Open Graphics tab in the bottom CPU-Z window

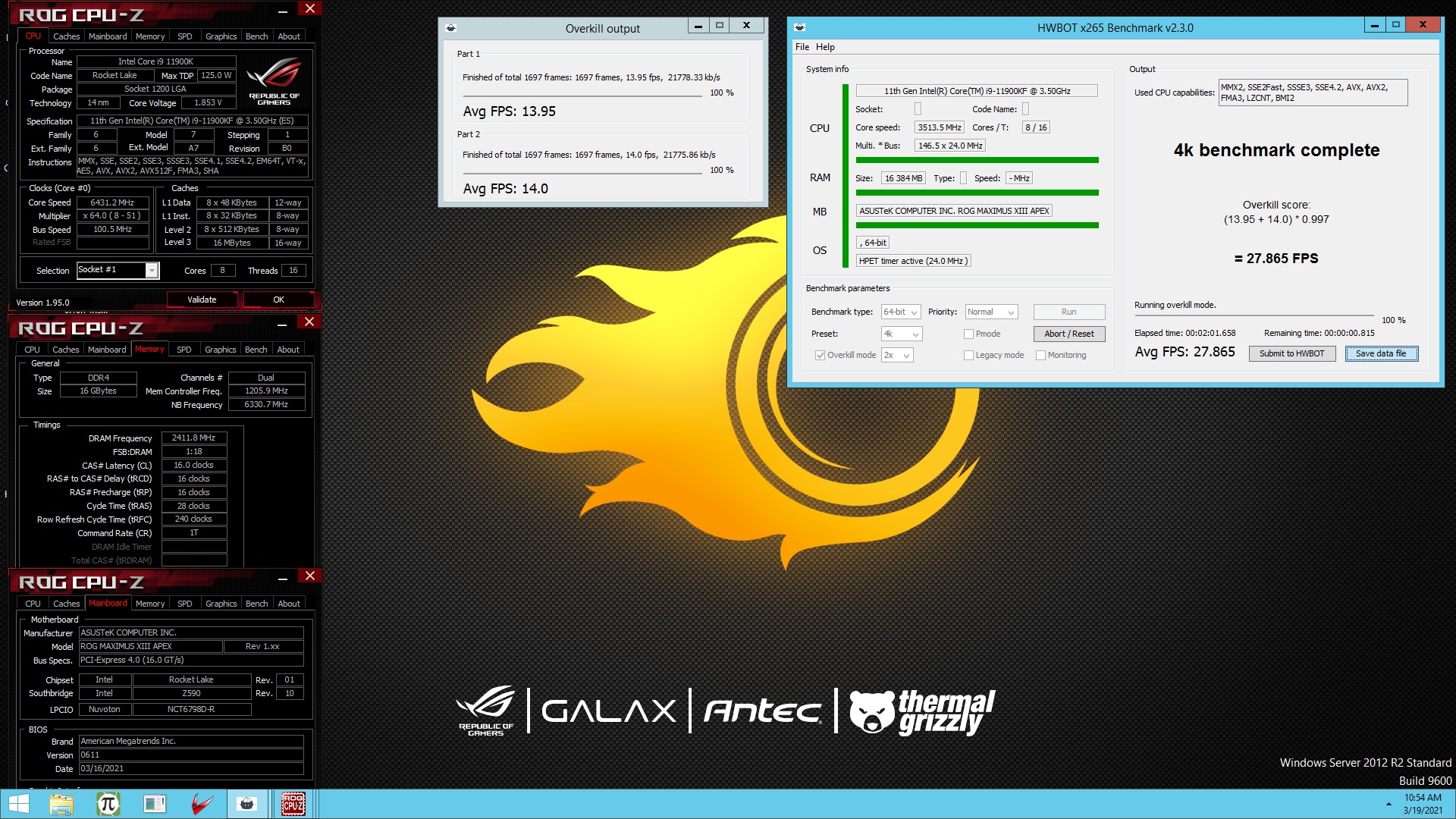pyautogui.click(x=221, y=604)
